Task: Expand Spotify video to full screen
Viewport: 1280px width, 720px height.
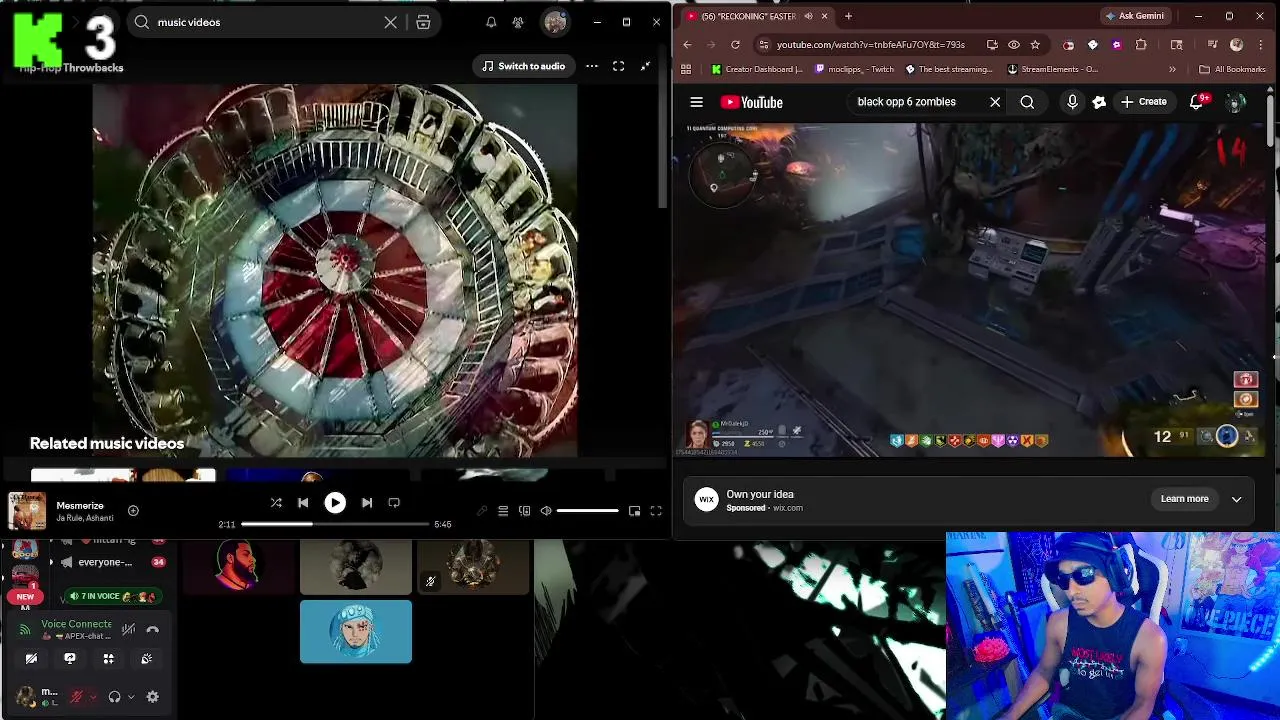Action: click(x=619, y=66)
